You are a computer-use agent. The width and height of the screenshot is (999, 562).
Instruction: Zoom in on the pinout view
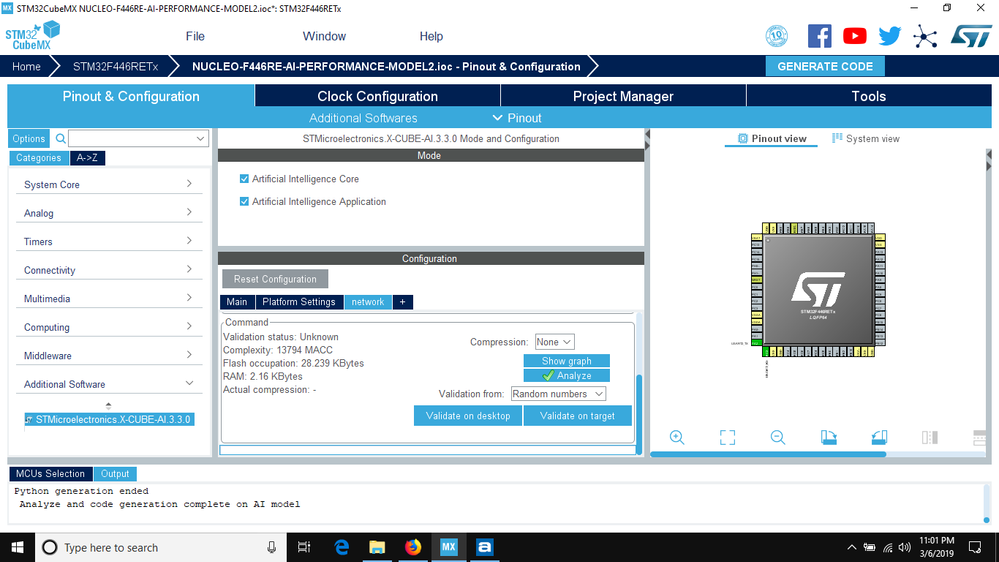[677, 437]
